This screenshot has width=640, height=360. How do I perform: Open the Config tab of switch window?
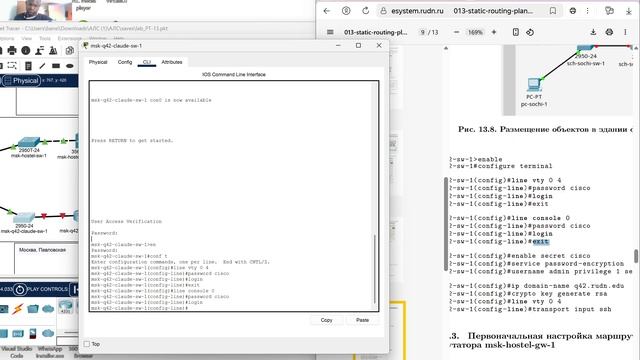pos(125,62)
